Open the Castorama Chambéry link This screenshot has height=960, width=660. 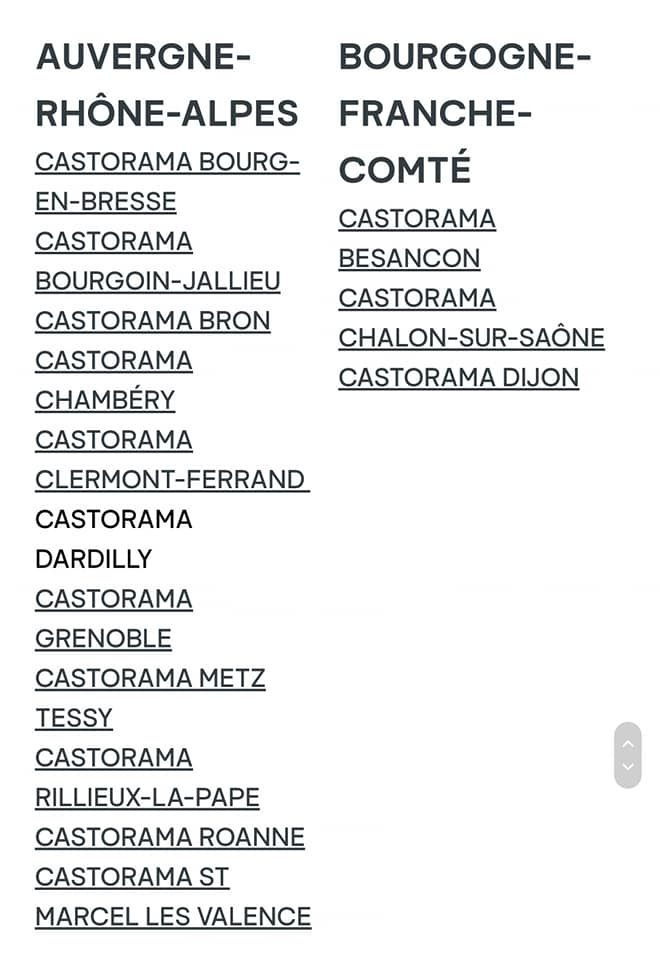tap(114, 380)
